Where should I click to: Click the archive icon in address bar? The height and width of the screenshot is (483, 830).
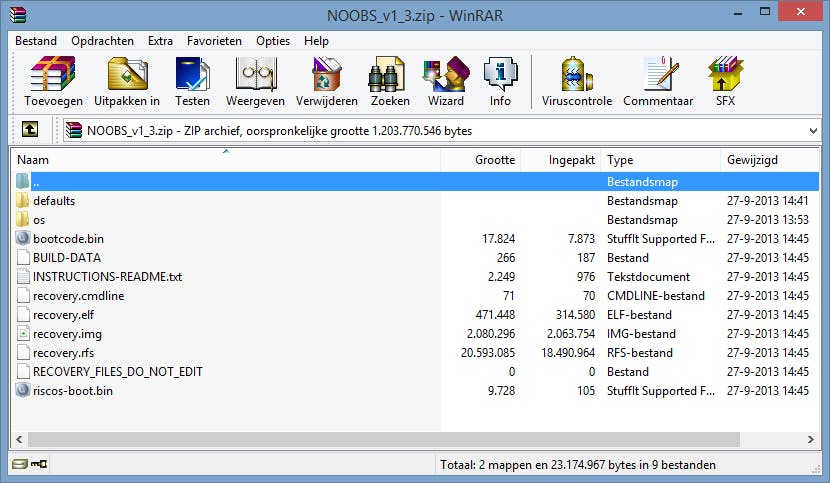tap(74, 130)
